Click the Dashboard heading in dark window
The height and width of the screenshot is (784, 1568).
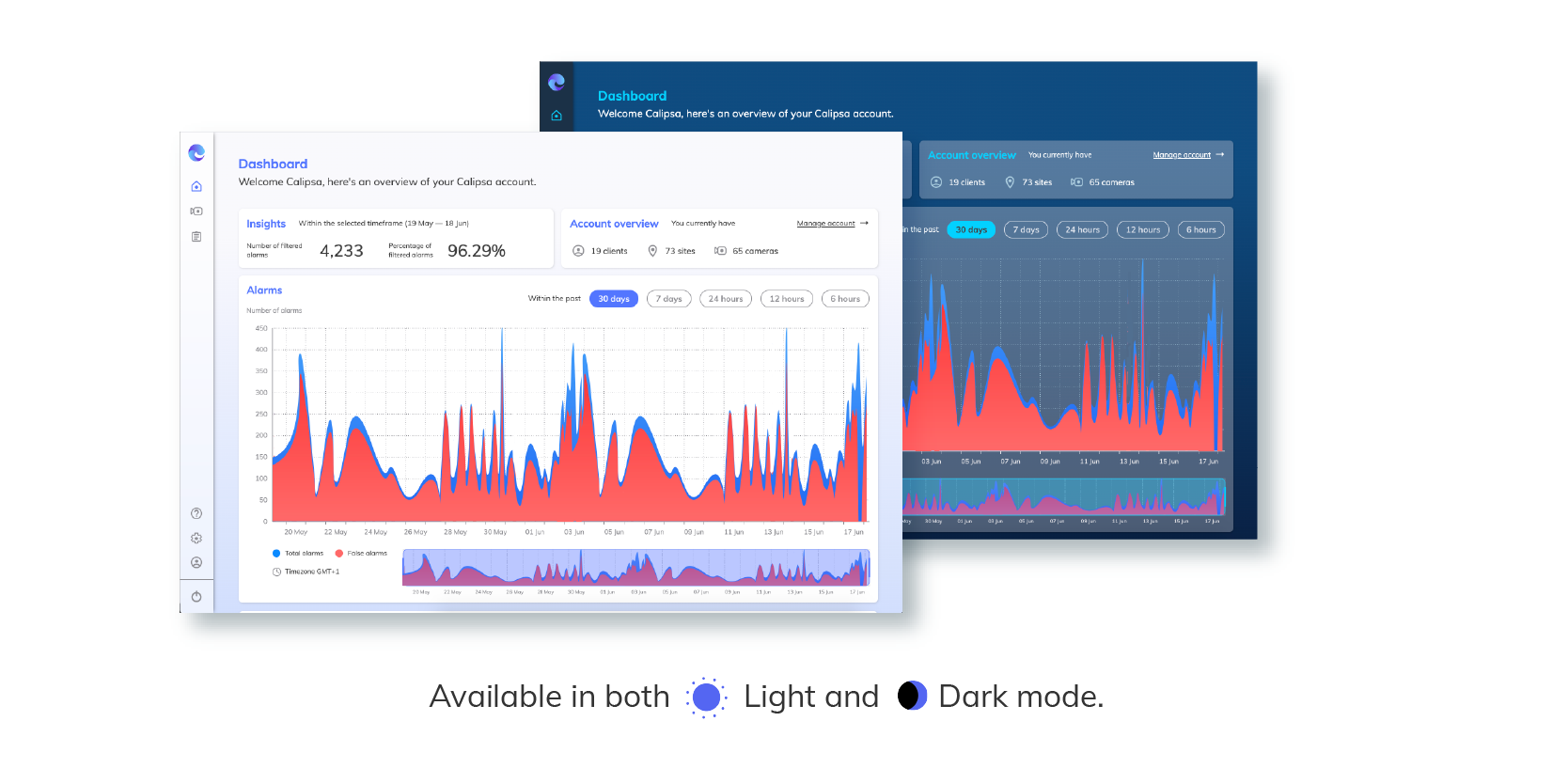(x=632, y=96)
